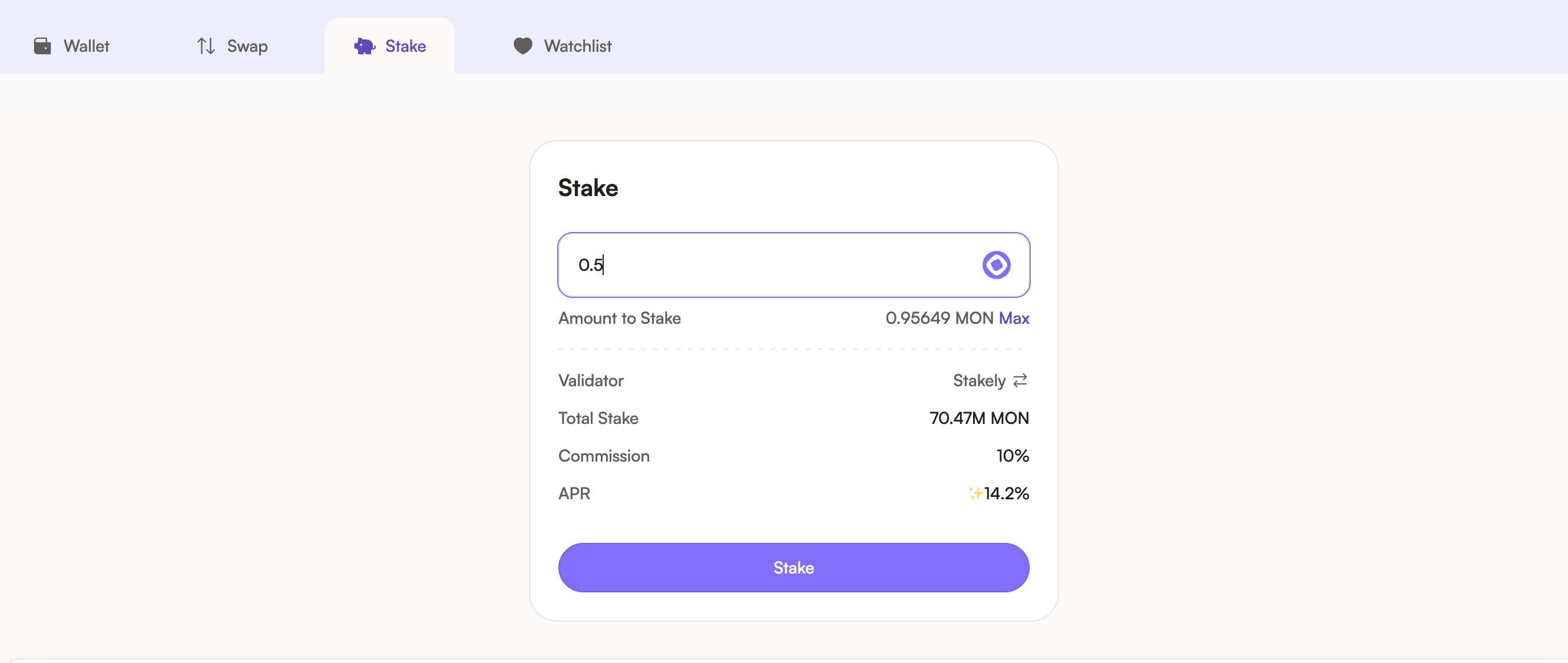Screen dimensions: 1568x663
Task: Click Max to stake your full balance
Action: [x=1014, y=318]
